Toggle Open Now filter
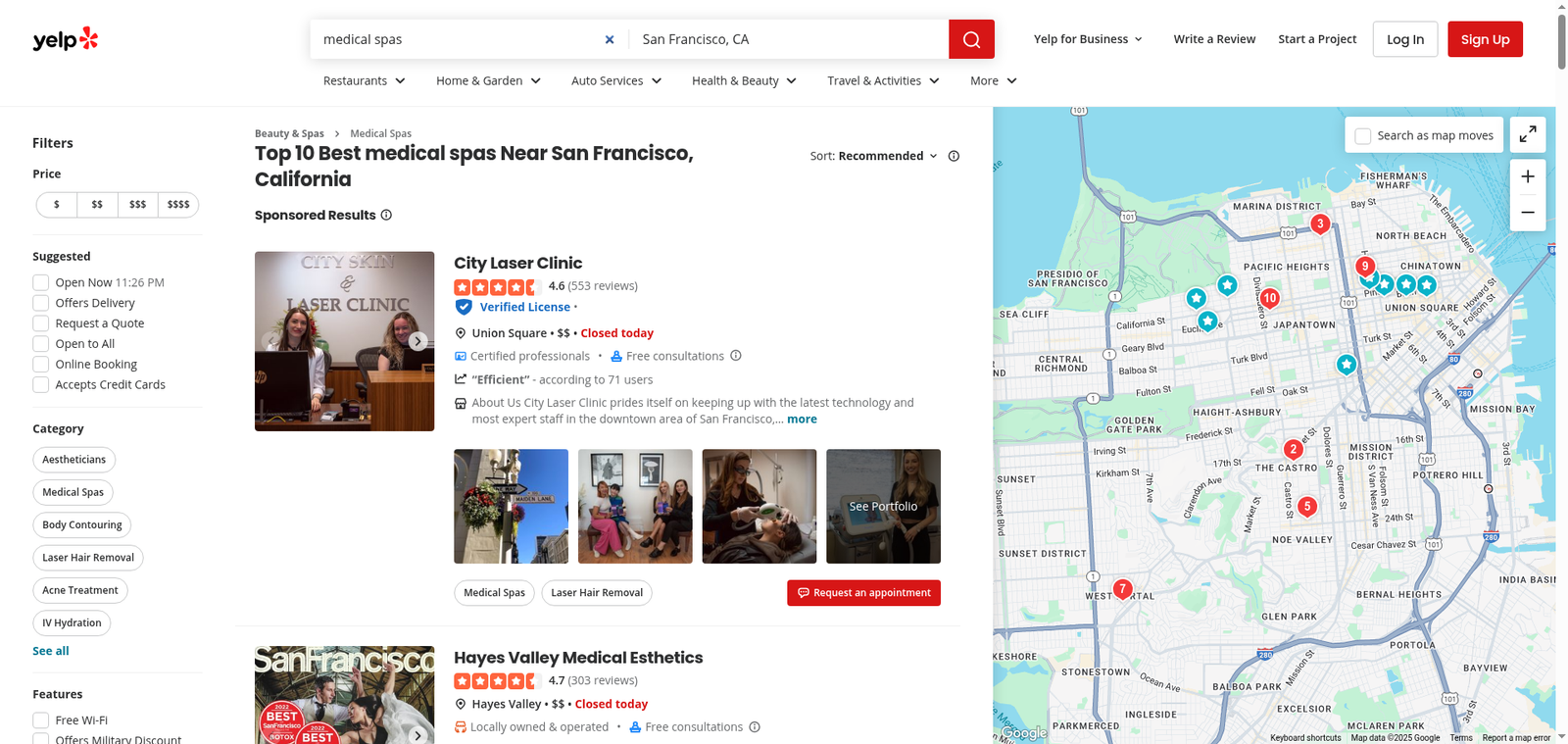This screenshot has width=1568, height=744. tap(41, 282)
